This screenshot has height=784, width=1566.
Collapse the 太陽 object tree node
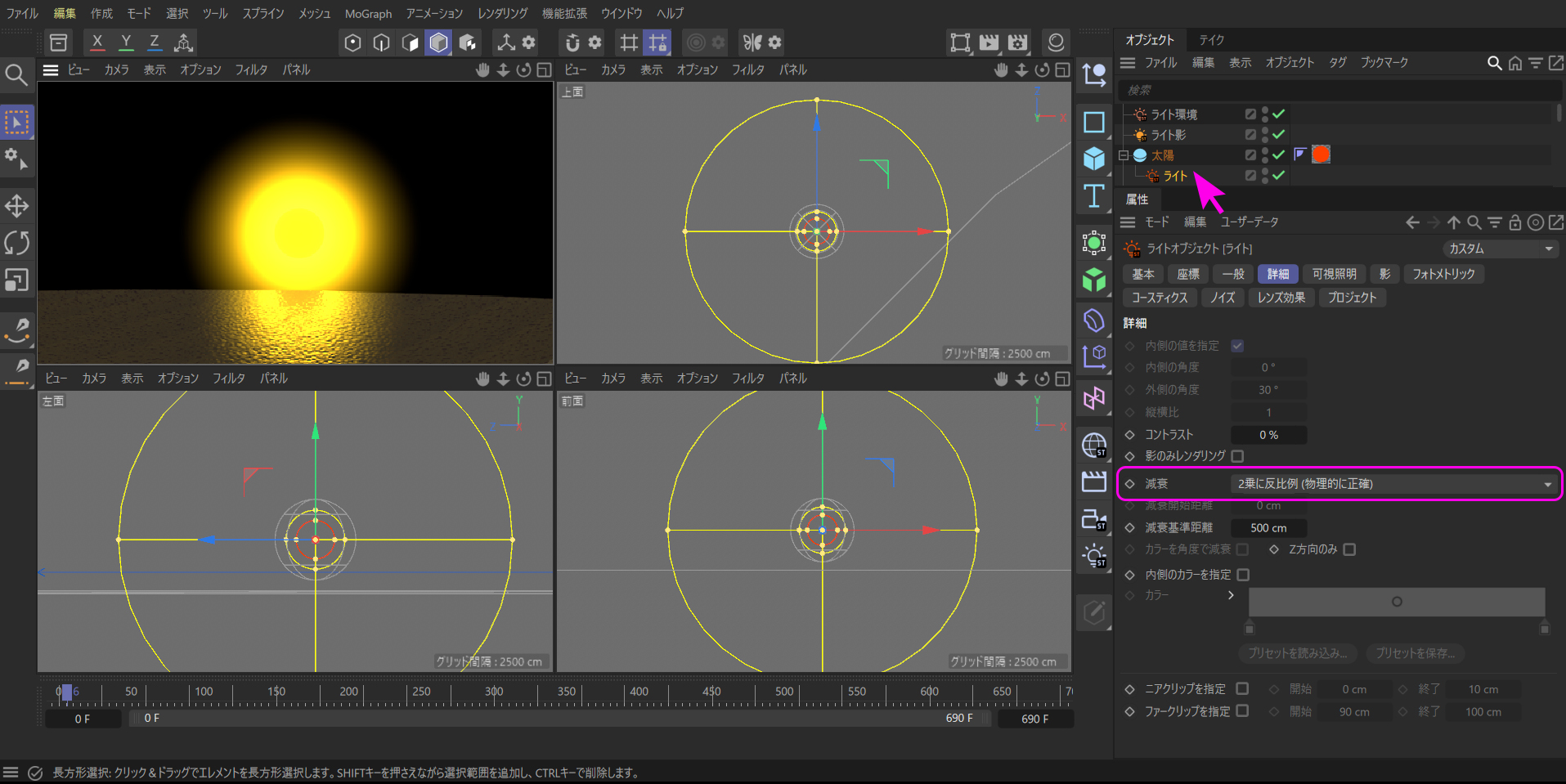click(1124, 155)
